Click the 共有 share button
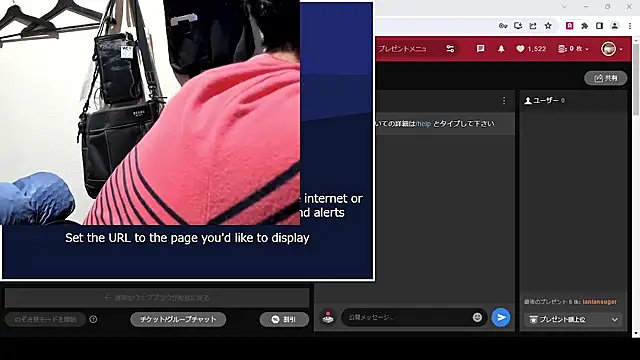Screen dimensions: 640x360 (x=605, y=78)
